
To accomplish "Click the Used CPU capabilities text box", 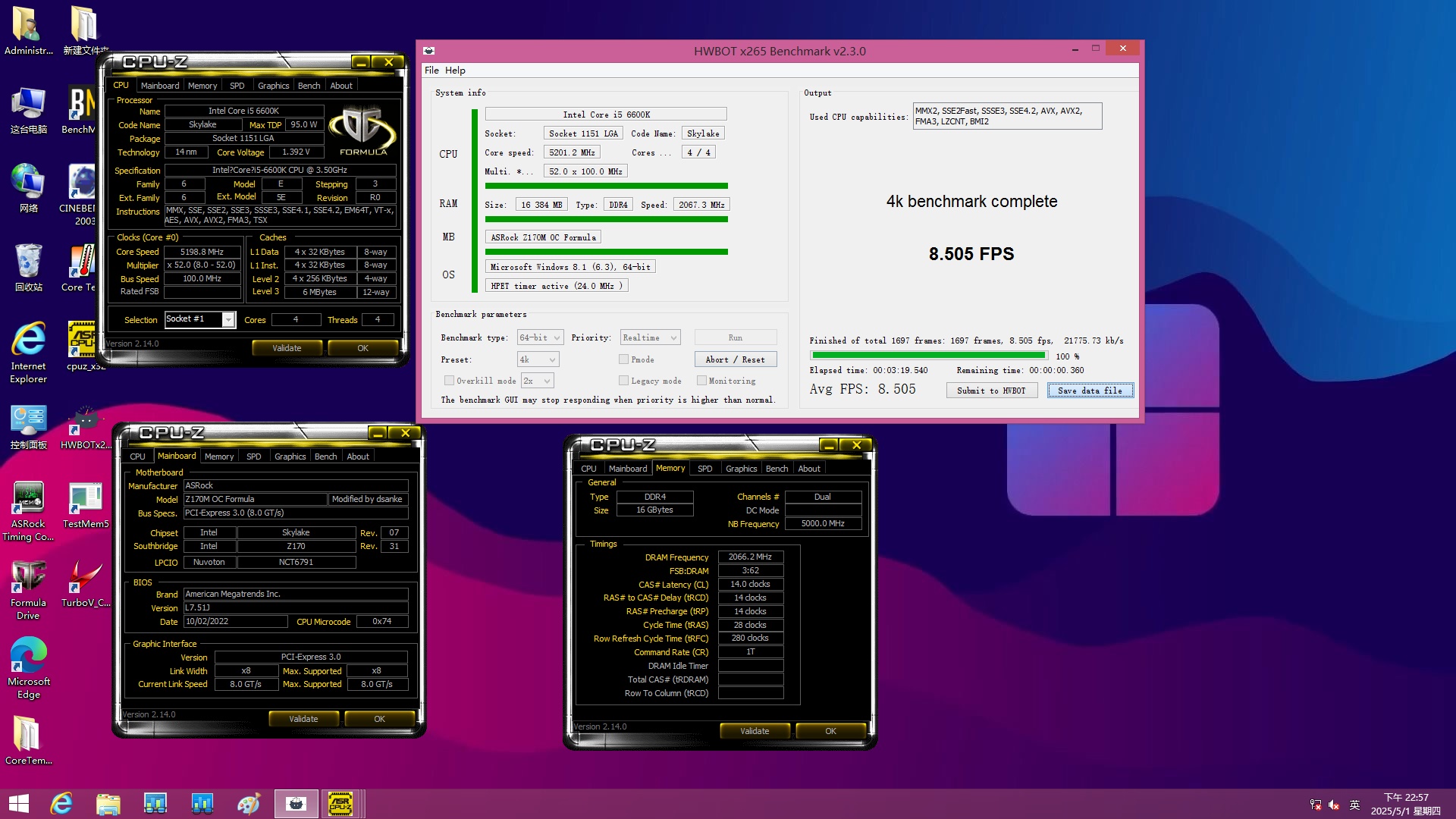I will 1007,116.
